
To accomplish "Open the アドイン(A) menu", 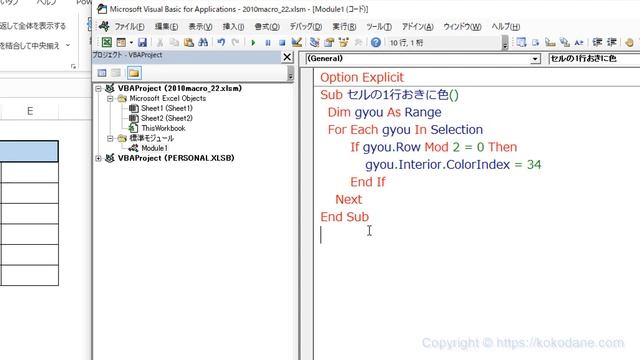I will pyautogui.click(x=417, y=27).
